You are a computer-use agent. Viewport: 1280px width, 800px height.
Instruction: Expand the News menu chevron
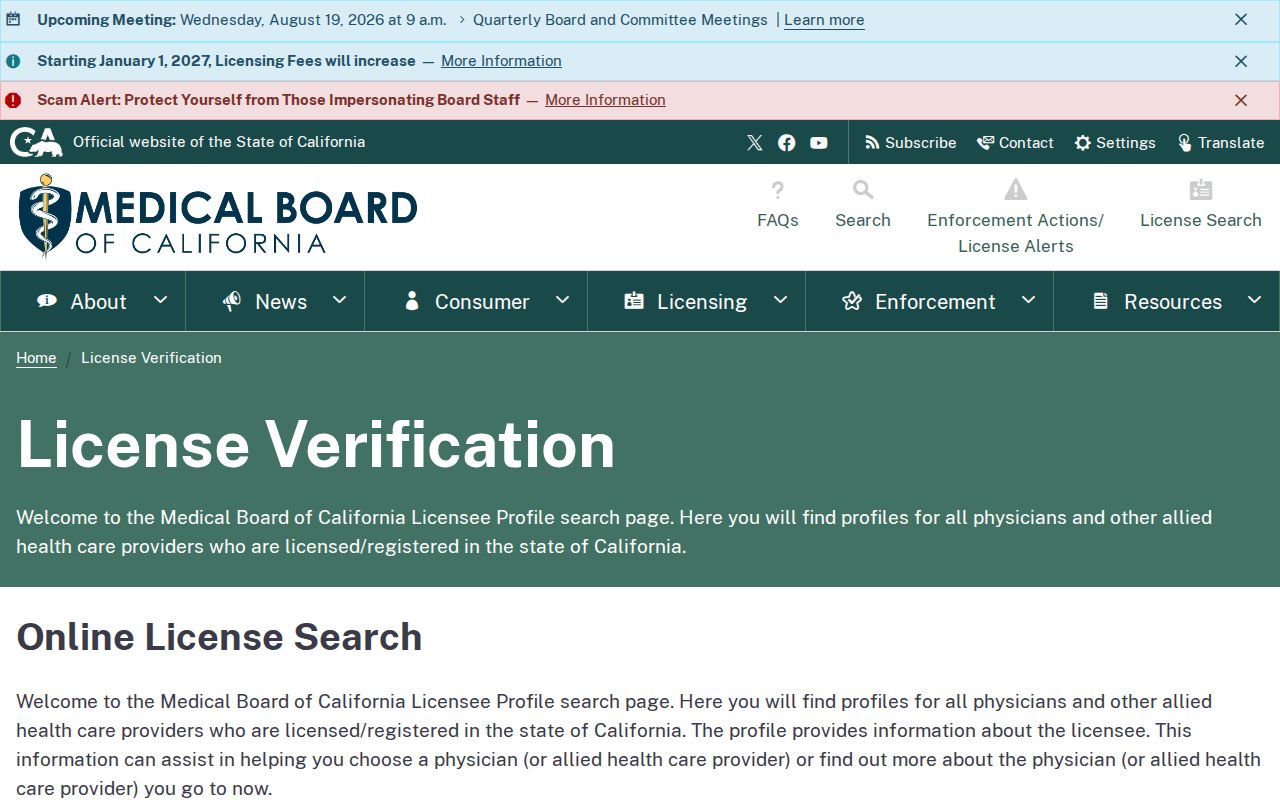(339, 300)
